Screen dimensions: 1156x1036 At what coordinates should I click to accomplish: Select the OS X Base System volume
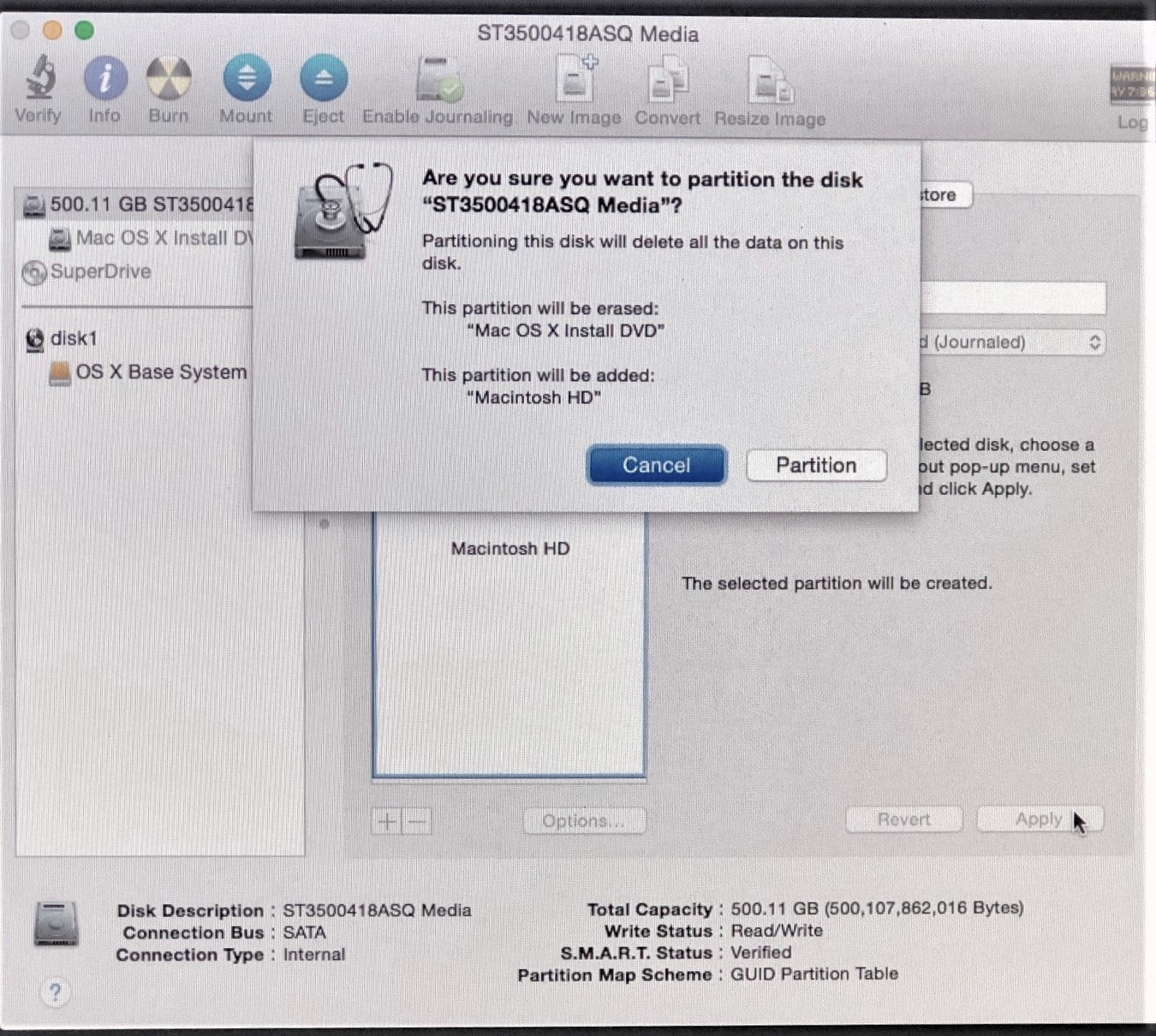pos(148,372)
